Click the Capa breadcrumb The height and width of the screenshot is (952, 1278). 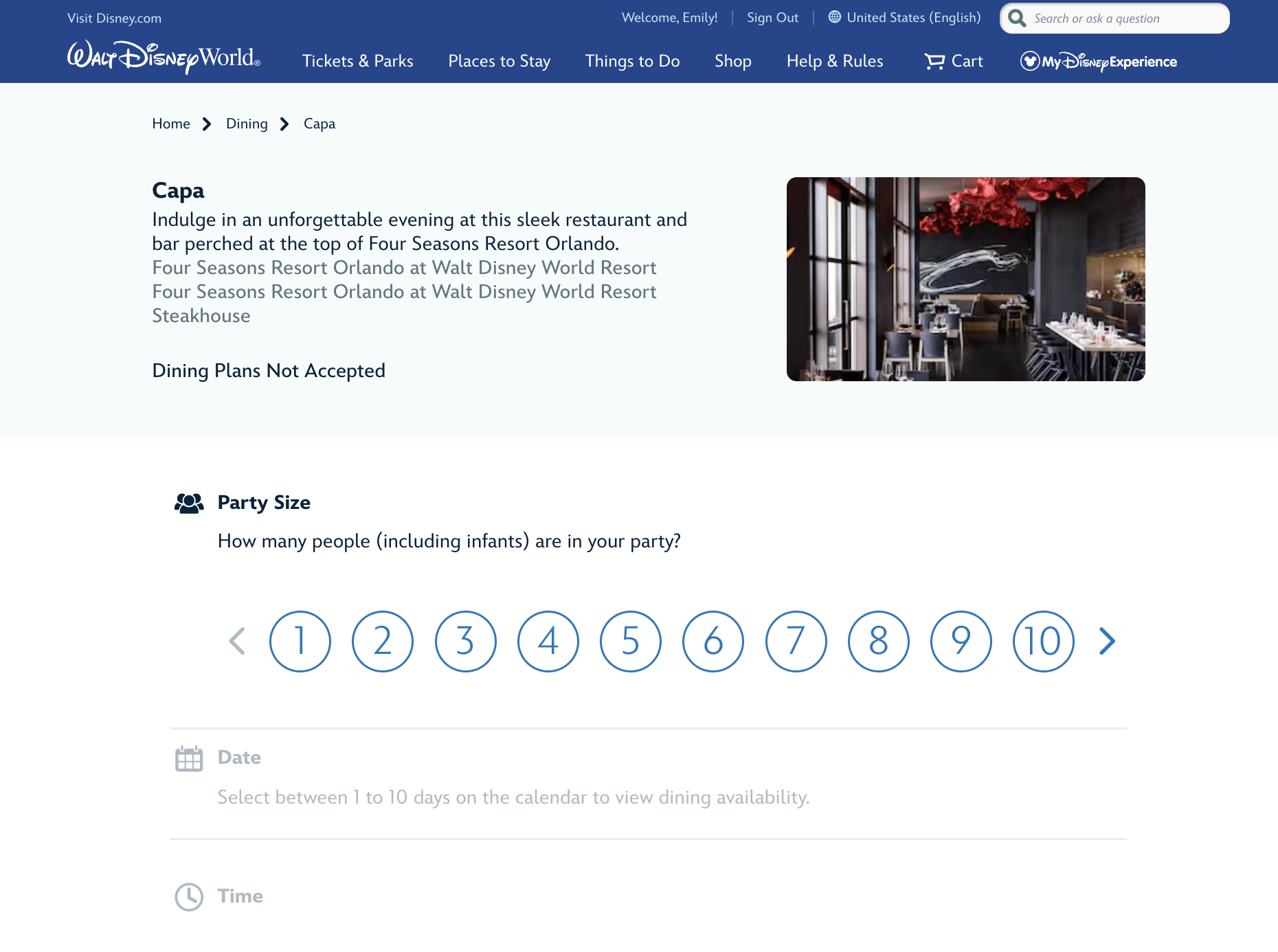319,124
